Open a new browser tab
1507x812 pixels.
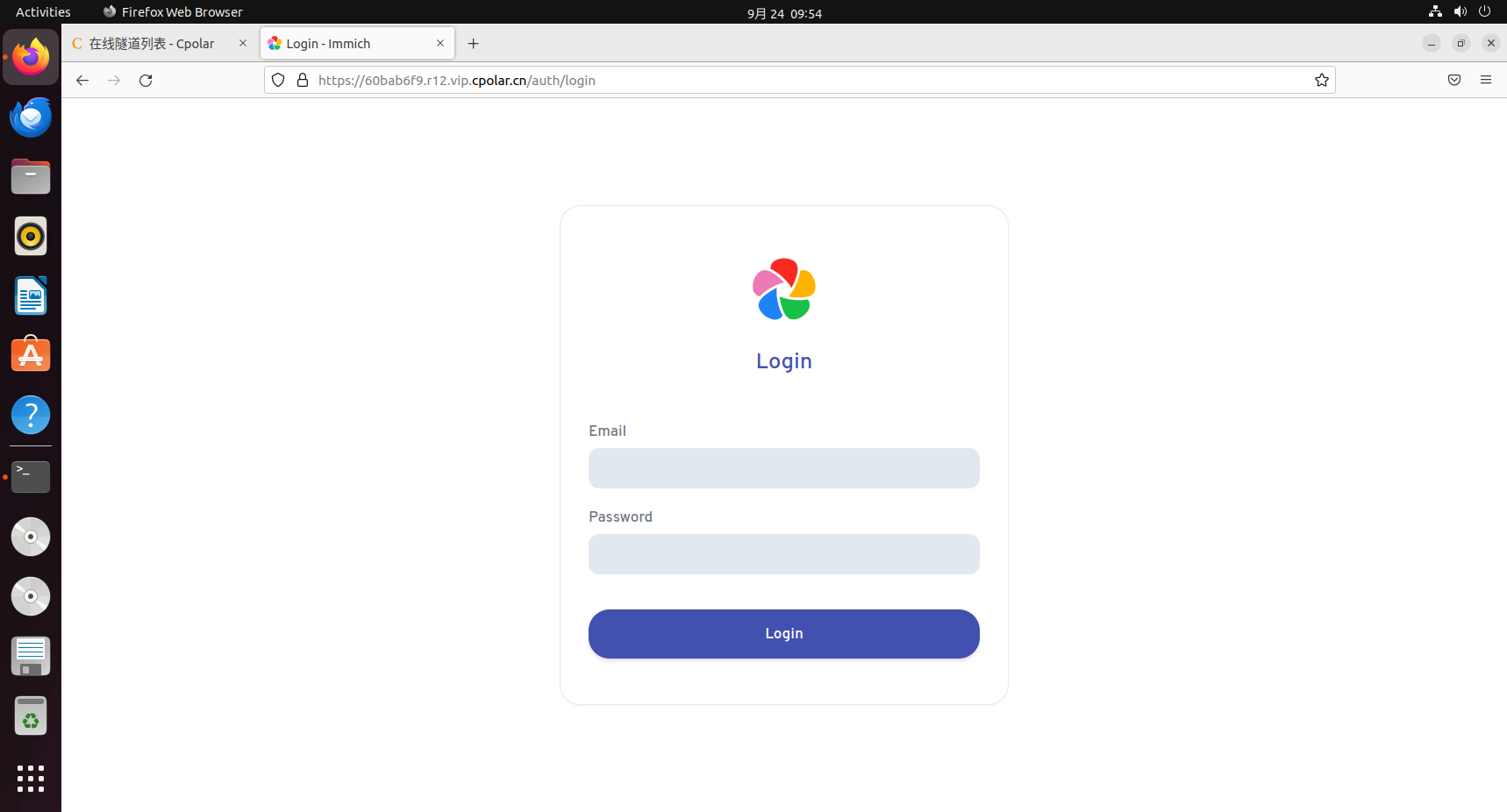(474, 44)
